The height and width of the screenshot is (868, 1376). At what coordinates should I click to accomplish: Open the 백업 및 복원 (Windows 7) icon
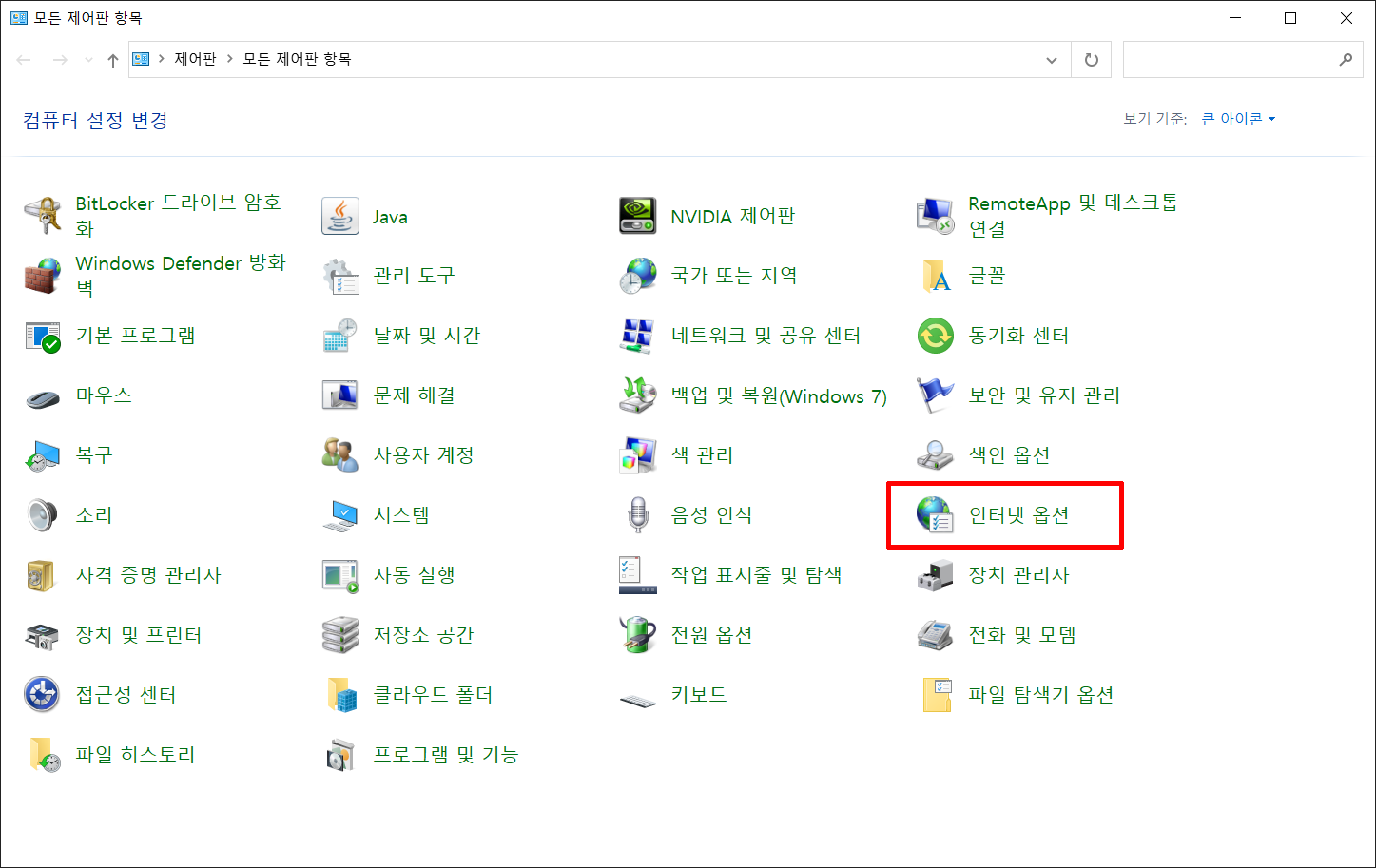coord(637,395)
